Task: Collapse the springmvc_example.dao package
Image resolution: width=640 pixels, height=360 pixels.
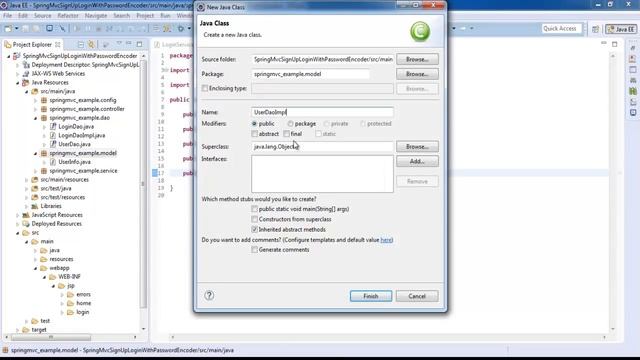Action: coord(36,118)
